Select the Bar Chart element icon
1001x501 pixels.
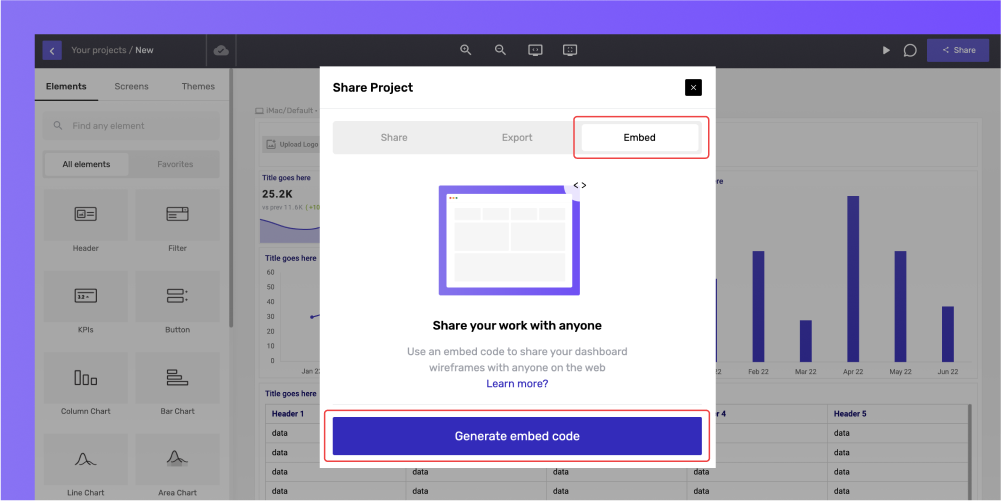(x=177, y=378)
